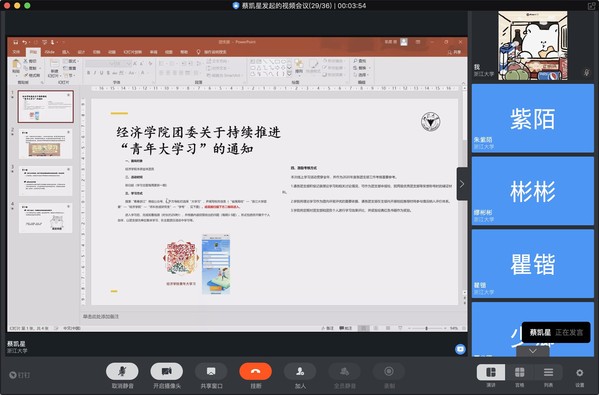Add participants using 加人 icon
The width and height of the screenshot is (599, 395).
[300, 371]
